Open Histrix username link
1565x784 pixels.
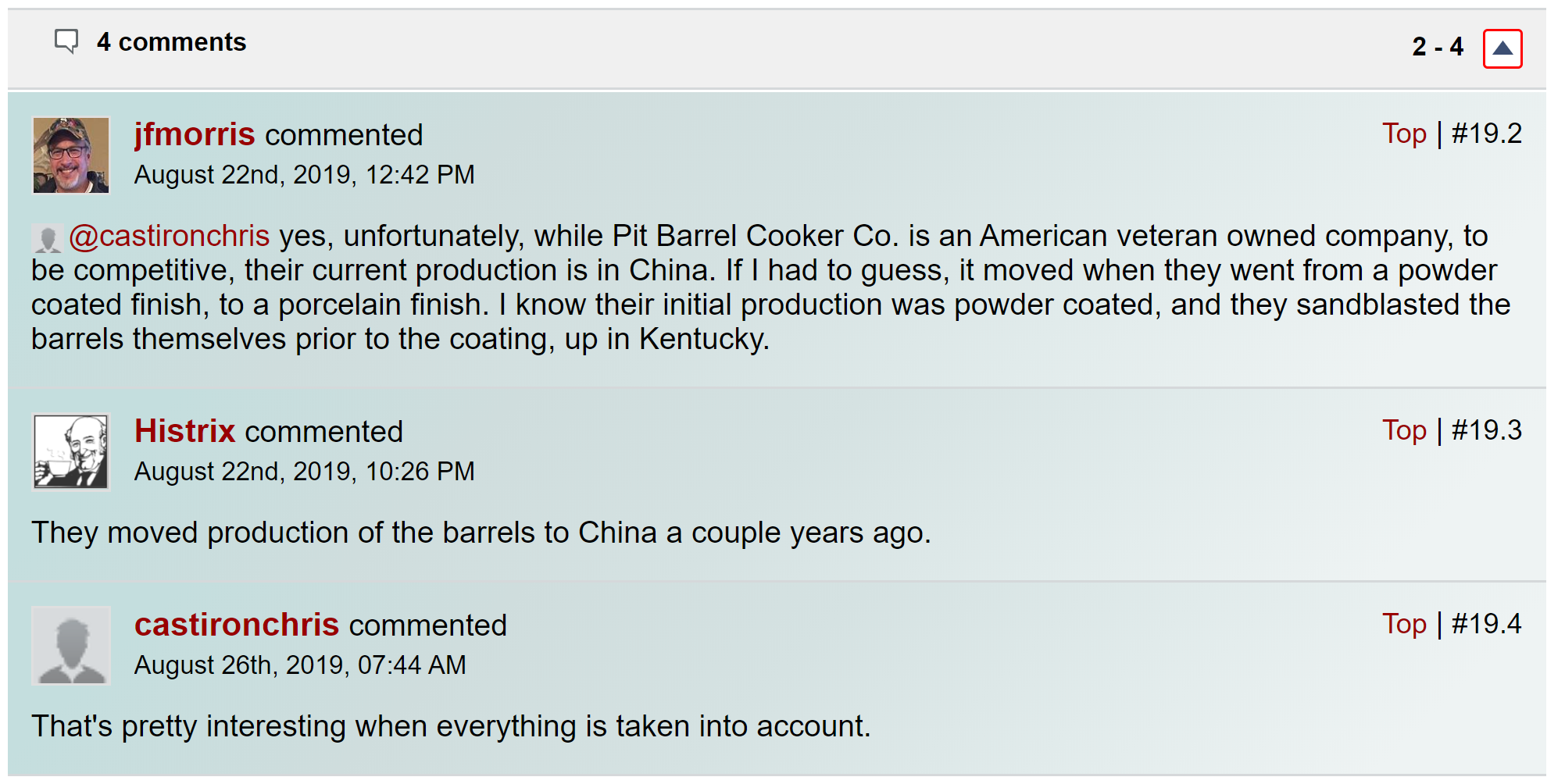pos(185,432)
